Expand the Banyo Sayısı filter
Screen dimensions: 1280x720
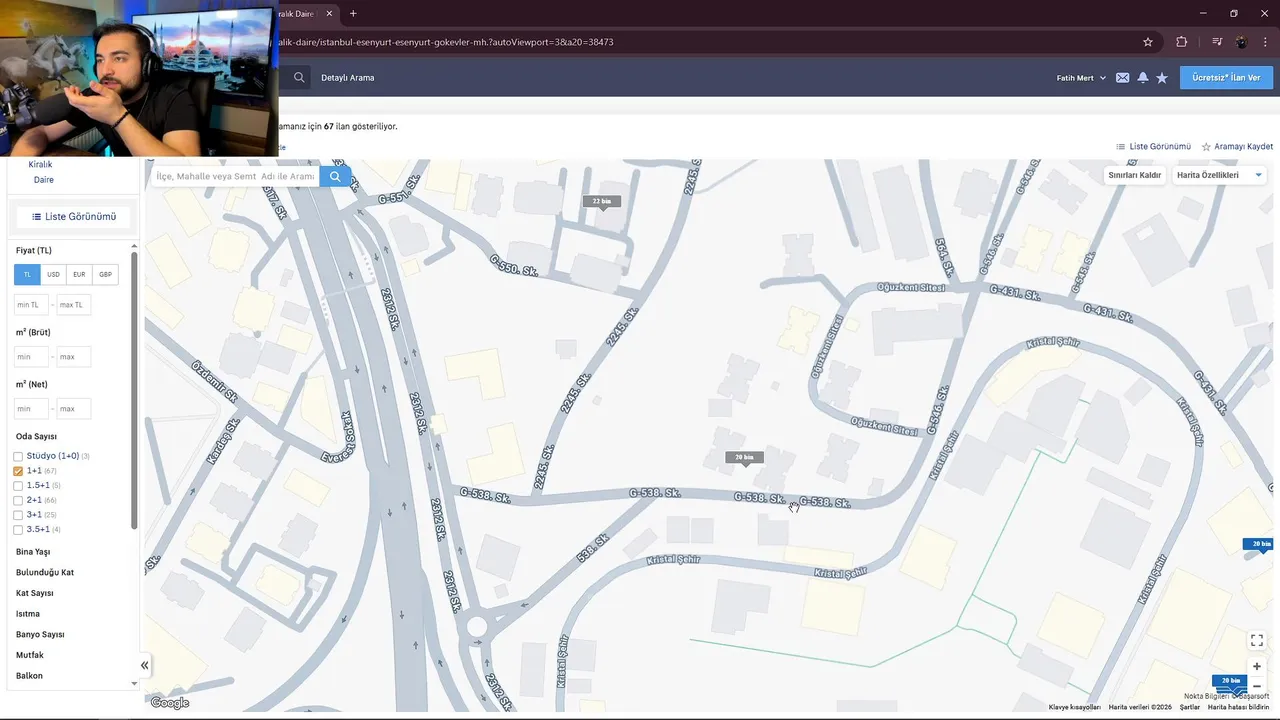click(x=40, y=635)
